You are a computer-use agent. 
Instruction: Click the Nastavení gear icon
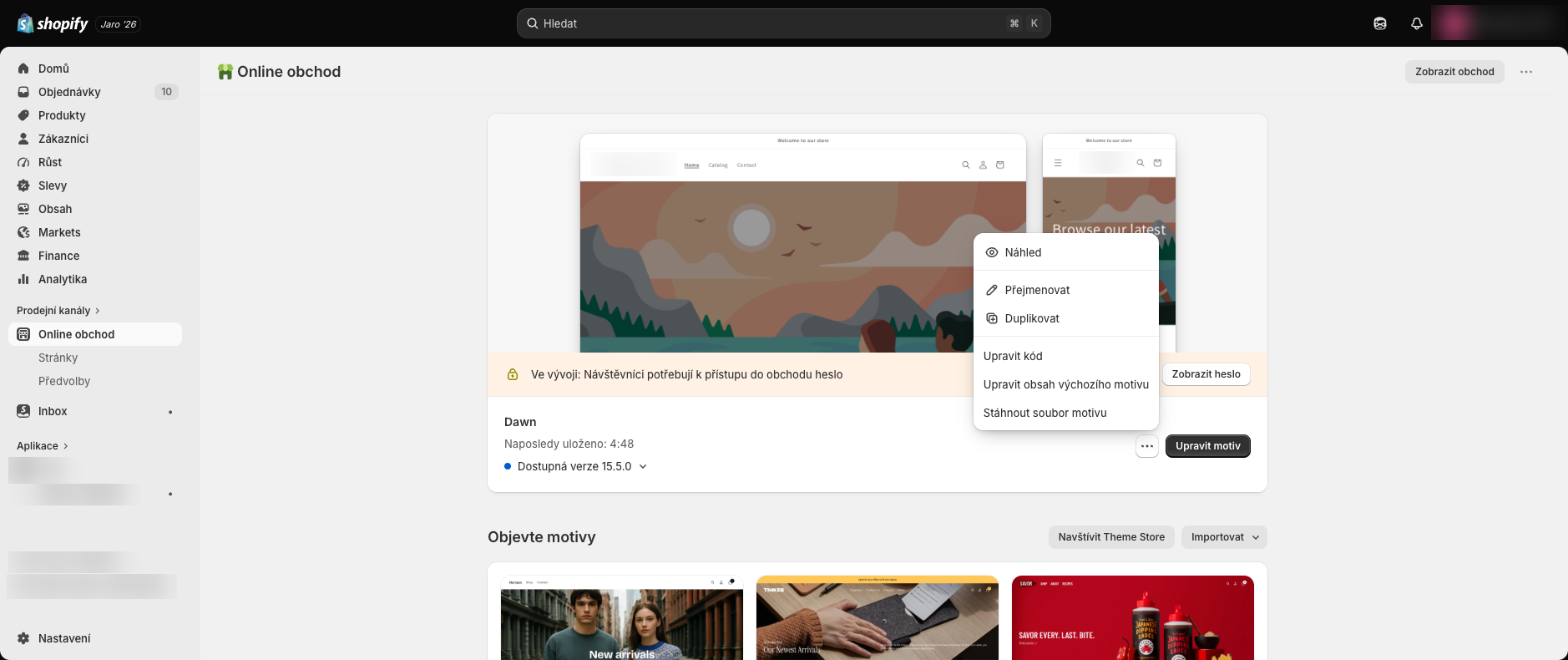[x=23, y=638]
